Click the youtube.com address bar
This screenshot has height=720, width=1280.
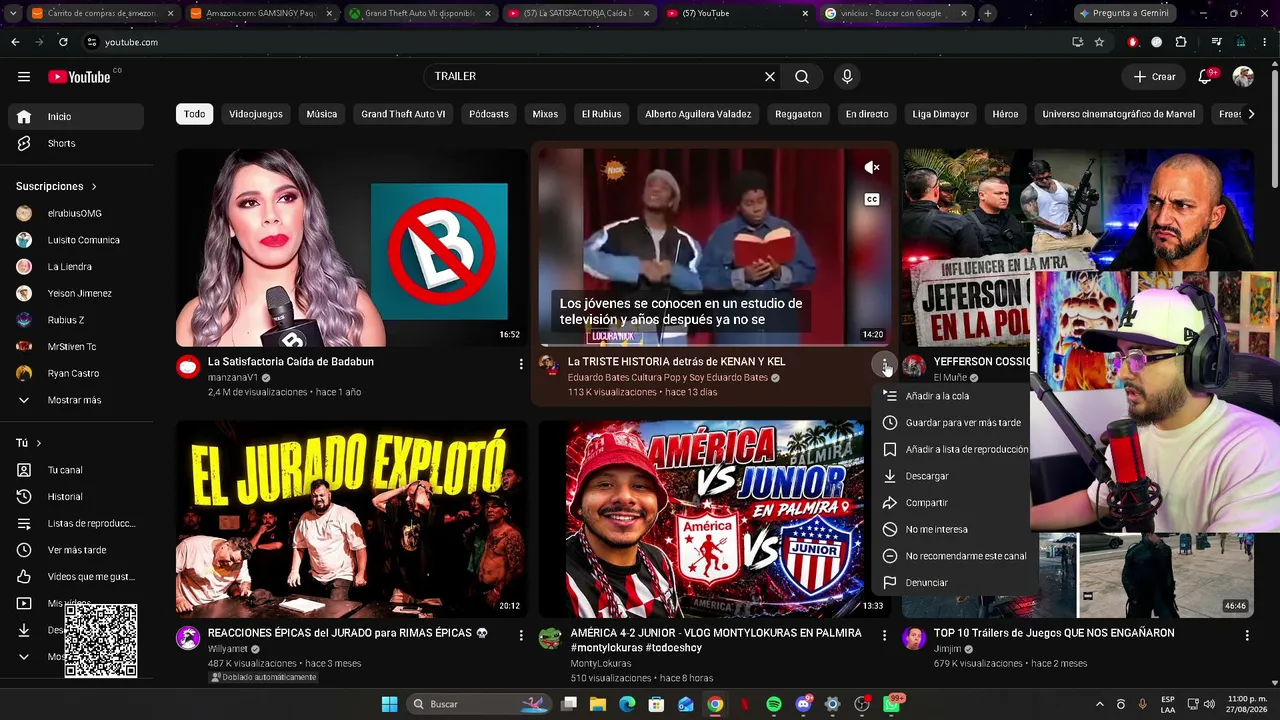tap(575, 42)
